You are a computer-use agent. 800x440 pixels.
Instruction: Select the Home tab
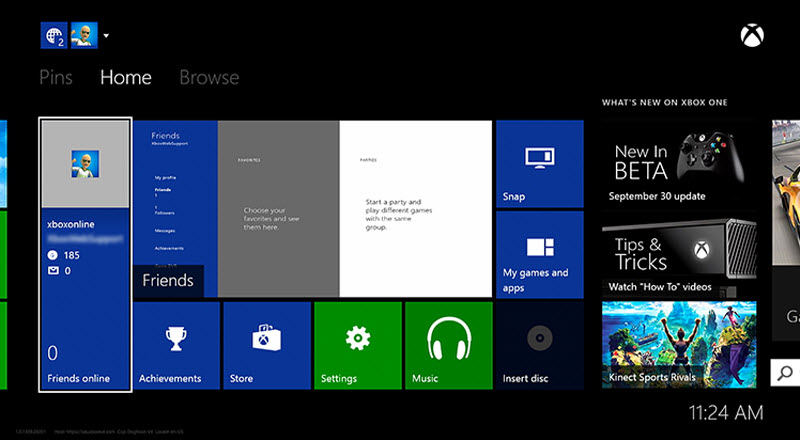pos(126,77)
